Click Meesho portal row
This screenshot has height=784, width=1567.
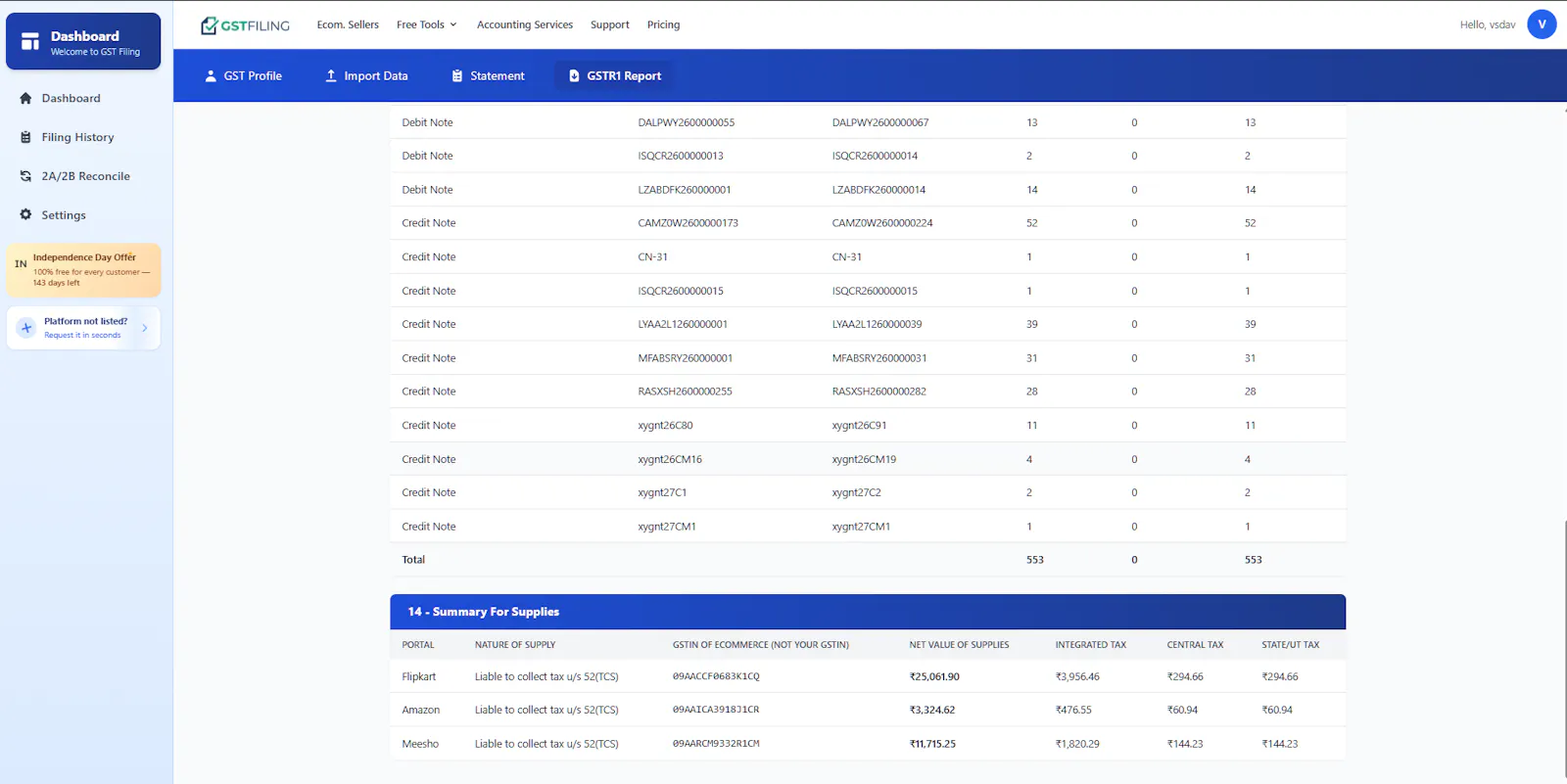tap(868, 744)
